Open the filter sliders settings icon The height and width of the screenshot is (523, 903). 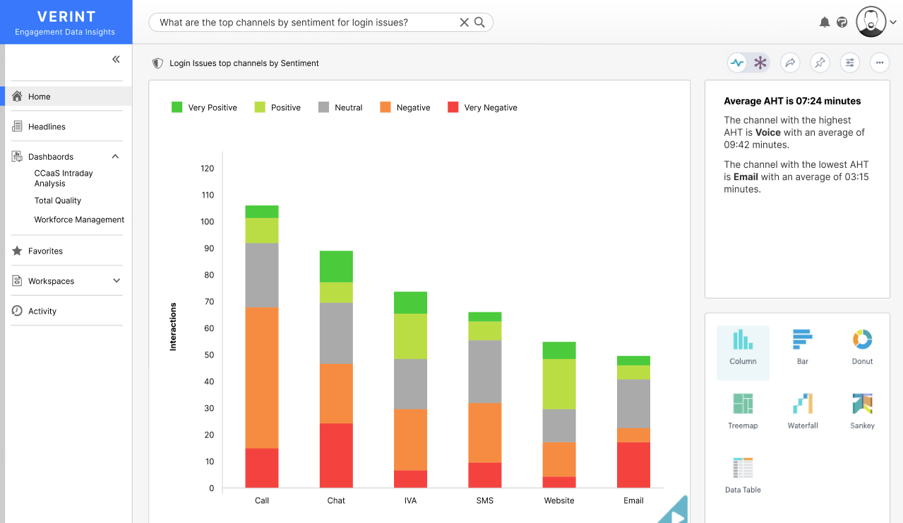point(850,63)
